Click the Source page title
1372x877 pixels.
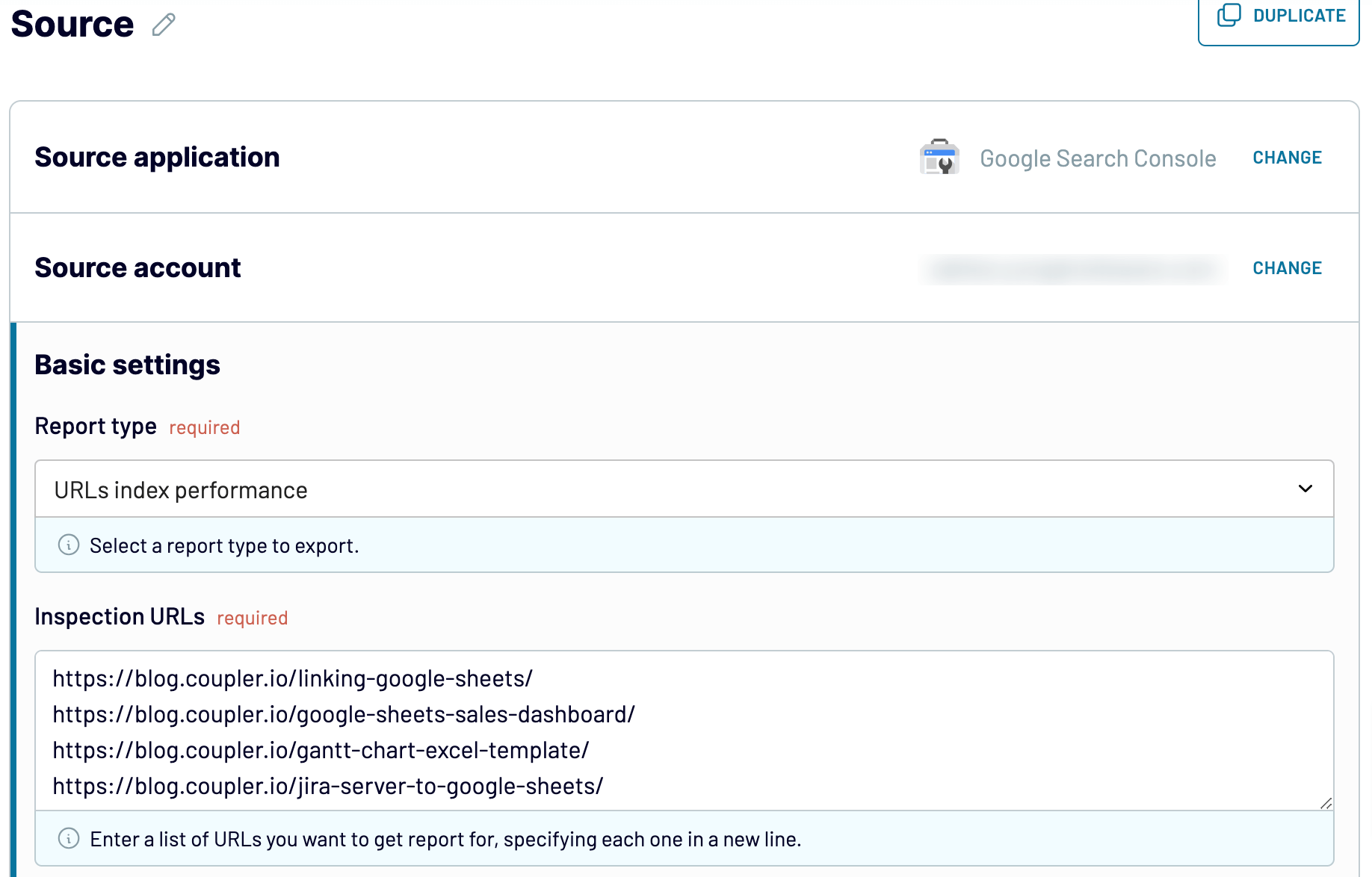coord(72,24)
